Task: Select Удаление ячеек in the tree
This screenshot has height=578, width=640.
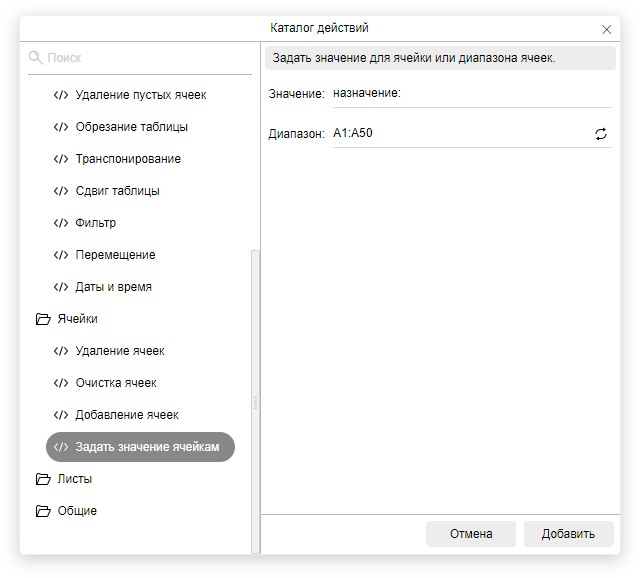Action: point(120,351)
